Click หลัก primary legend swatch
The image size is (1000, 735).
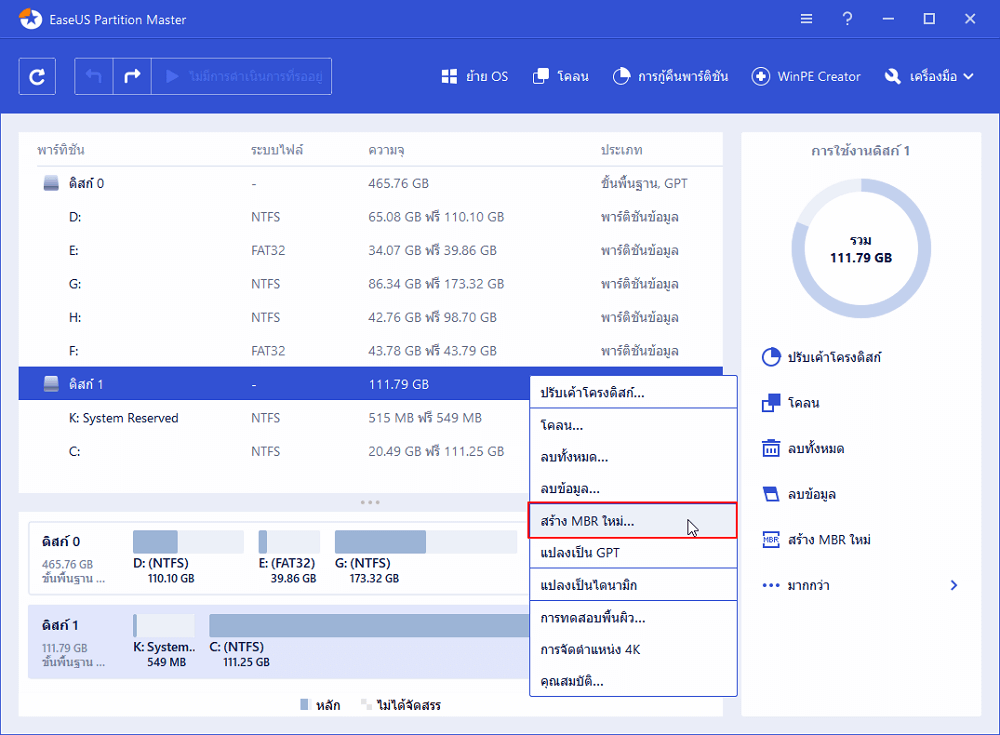(304, 704)
